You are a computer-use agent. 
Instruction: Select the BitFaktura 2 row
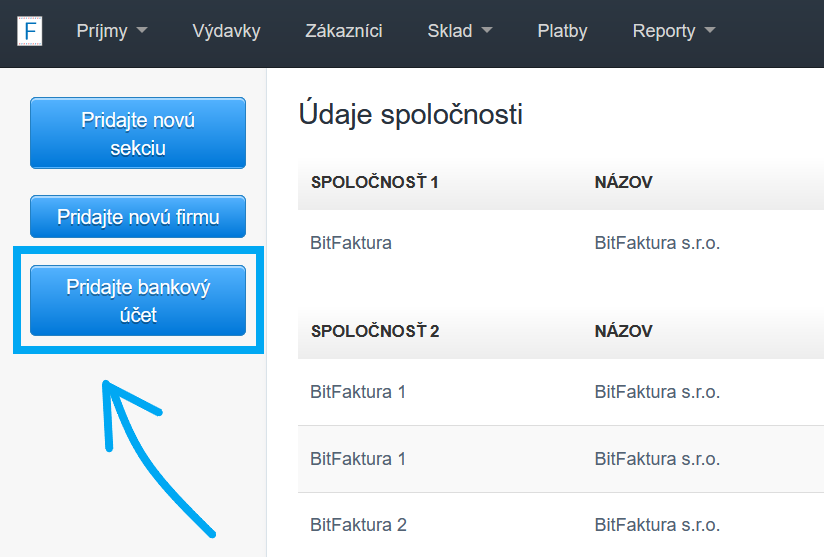pyautogui.click(x=358, y=525)
